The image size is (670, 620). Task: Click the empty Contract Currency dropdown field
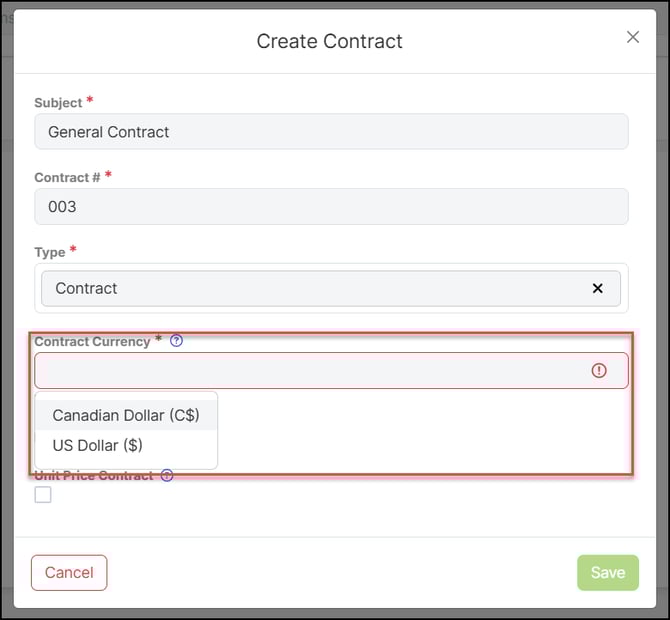310,371
